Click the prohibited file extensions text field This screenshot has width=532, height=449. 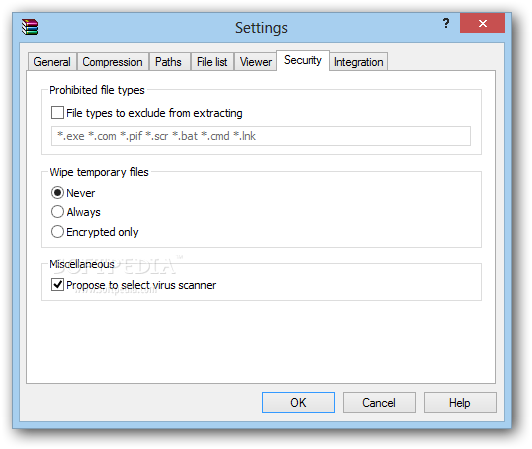coord(261,136)
